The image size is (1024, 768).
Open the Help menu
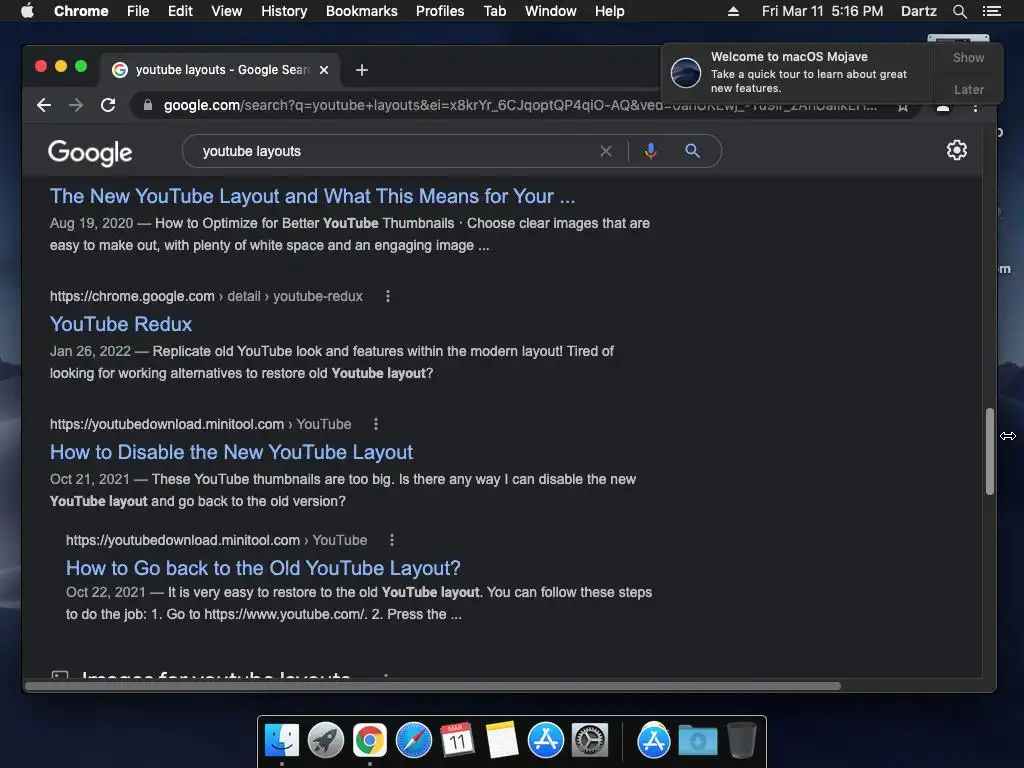tap(609, 11)
